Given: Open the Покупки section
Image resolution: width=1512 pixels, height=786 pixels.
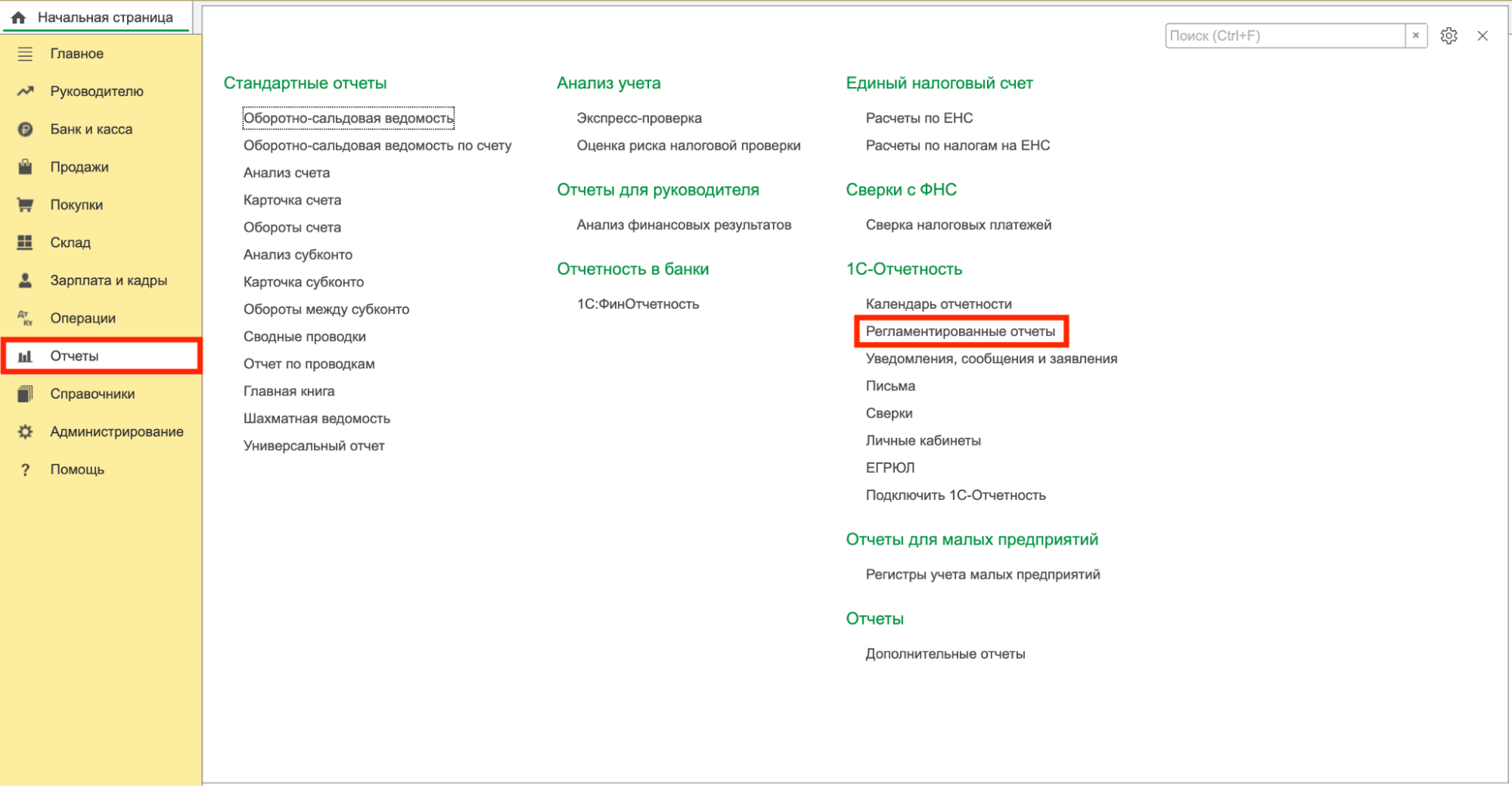Looking at the screenshot, I should click(x=76, y=205).
